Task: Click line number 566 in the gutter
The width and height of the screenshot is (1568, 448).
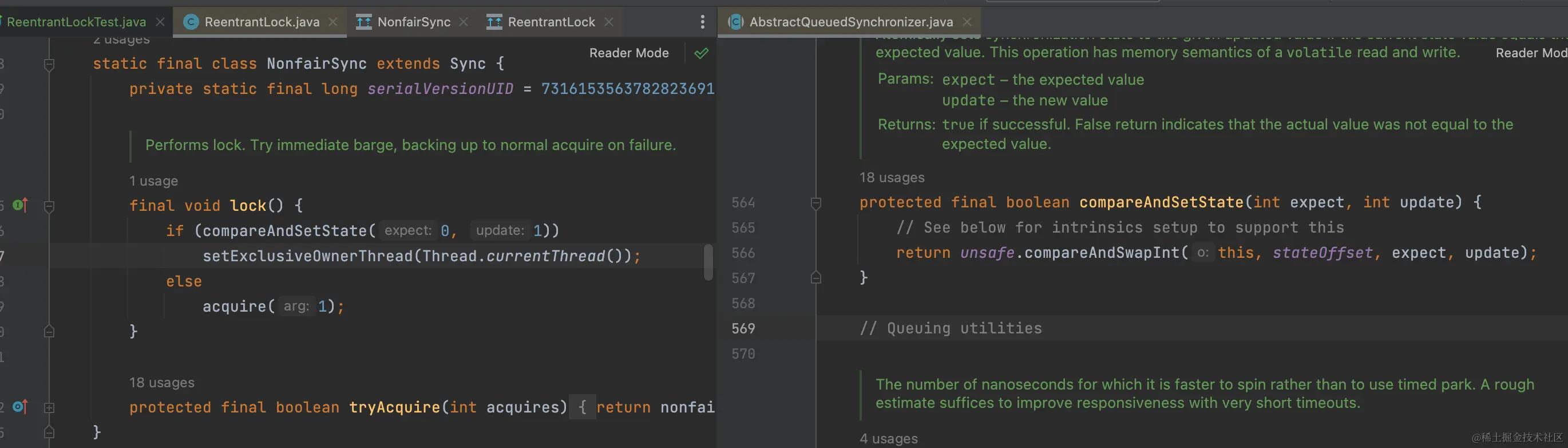Action: 743,253
